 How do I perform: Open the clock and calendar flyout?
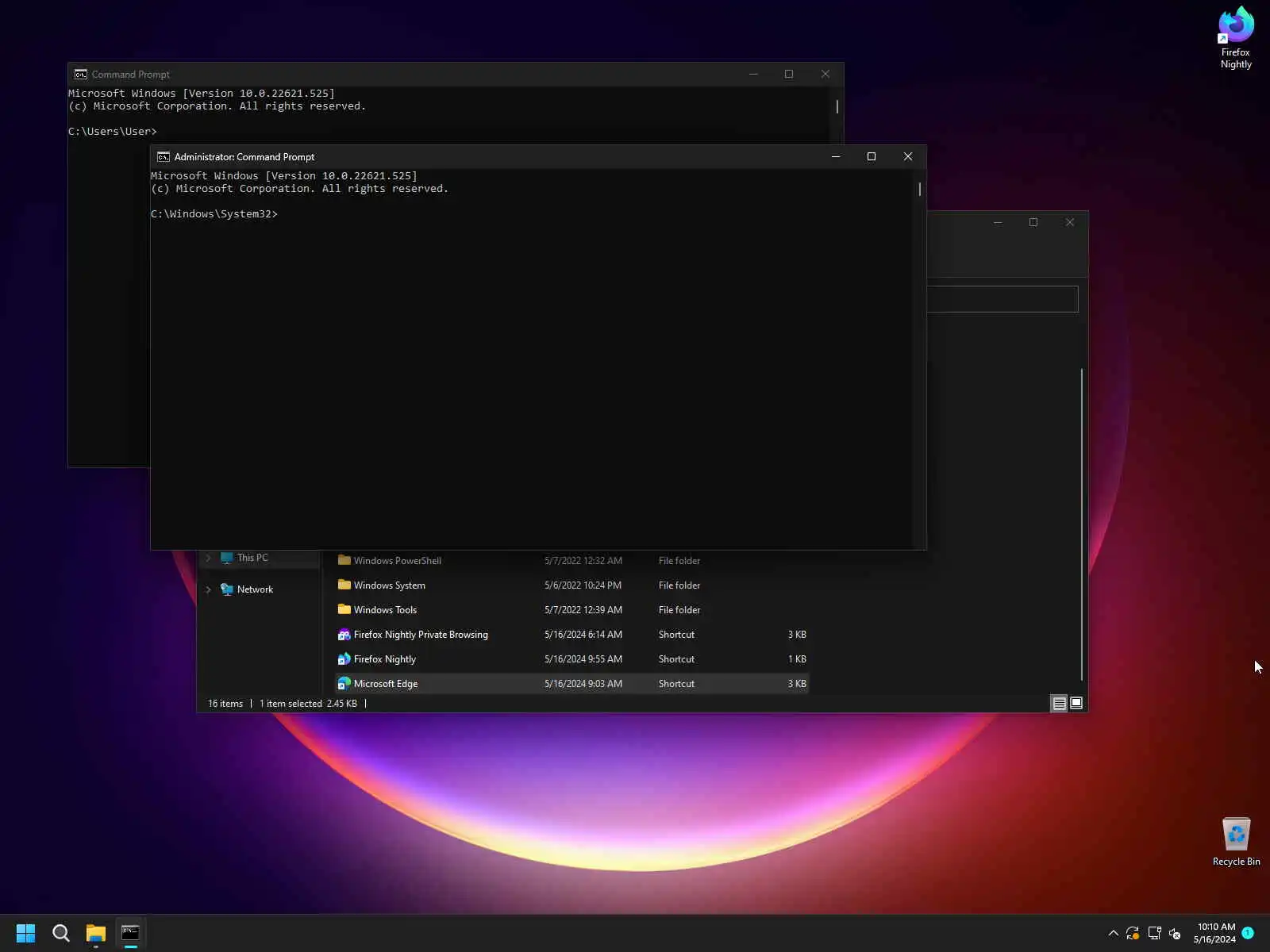(x=1214, y=933)
